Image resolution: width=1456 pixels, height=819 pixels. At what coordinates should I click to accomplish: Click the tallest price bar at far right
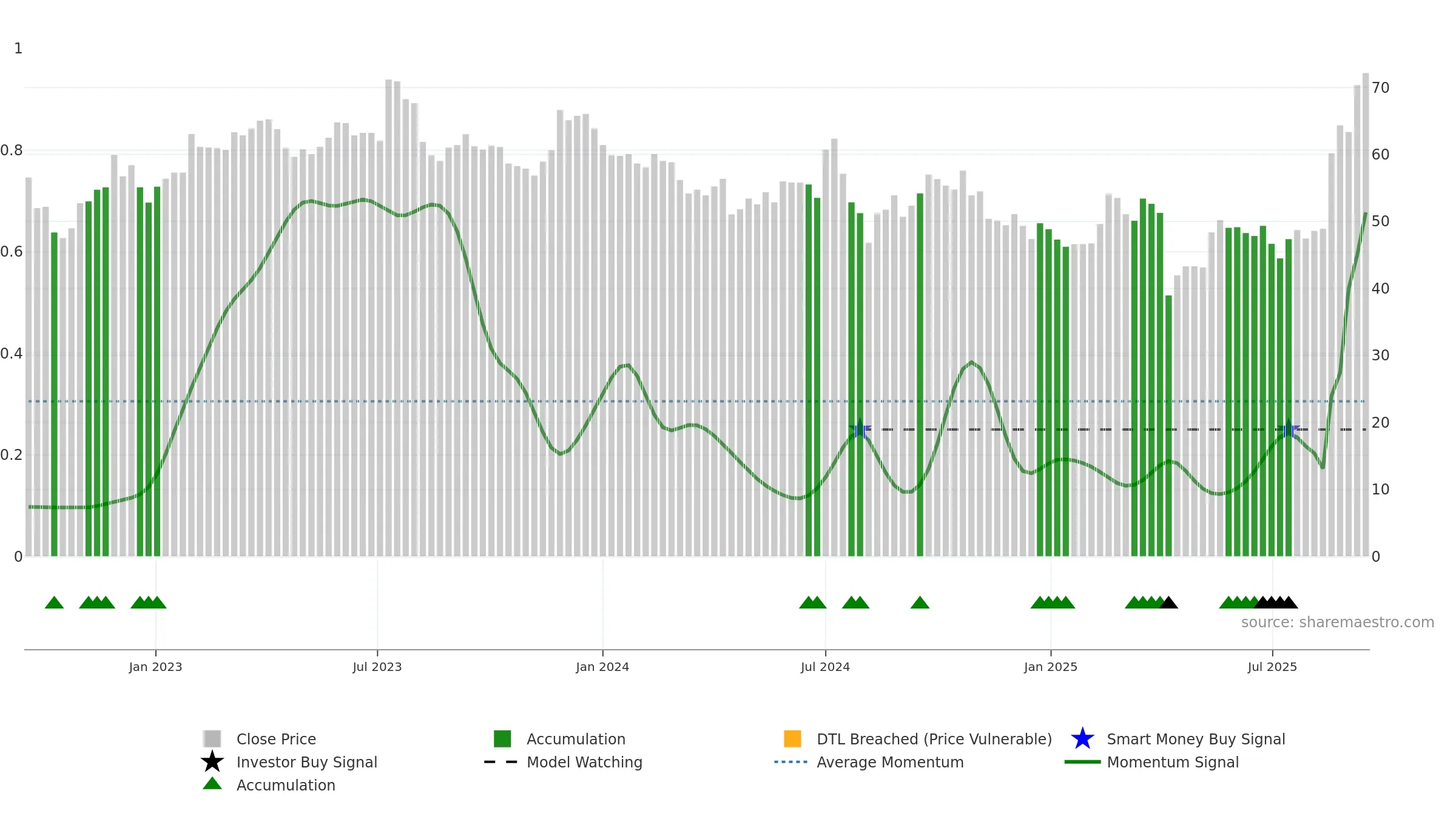pos(1366,314)
